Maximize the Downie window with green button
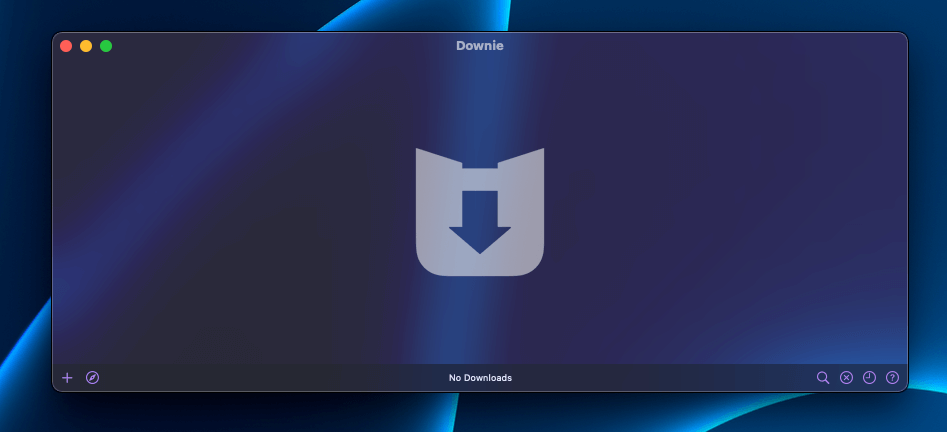The height and width of the screenshot is (432, 947). click(x=106, y=46)
